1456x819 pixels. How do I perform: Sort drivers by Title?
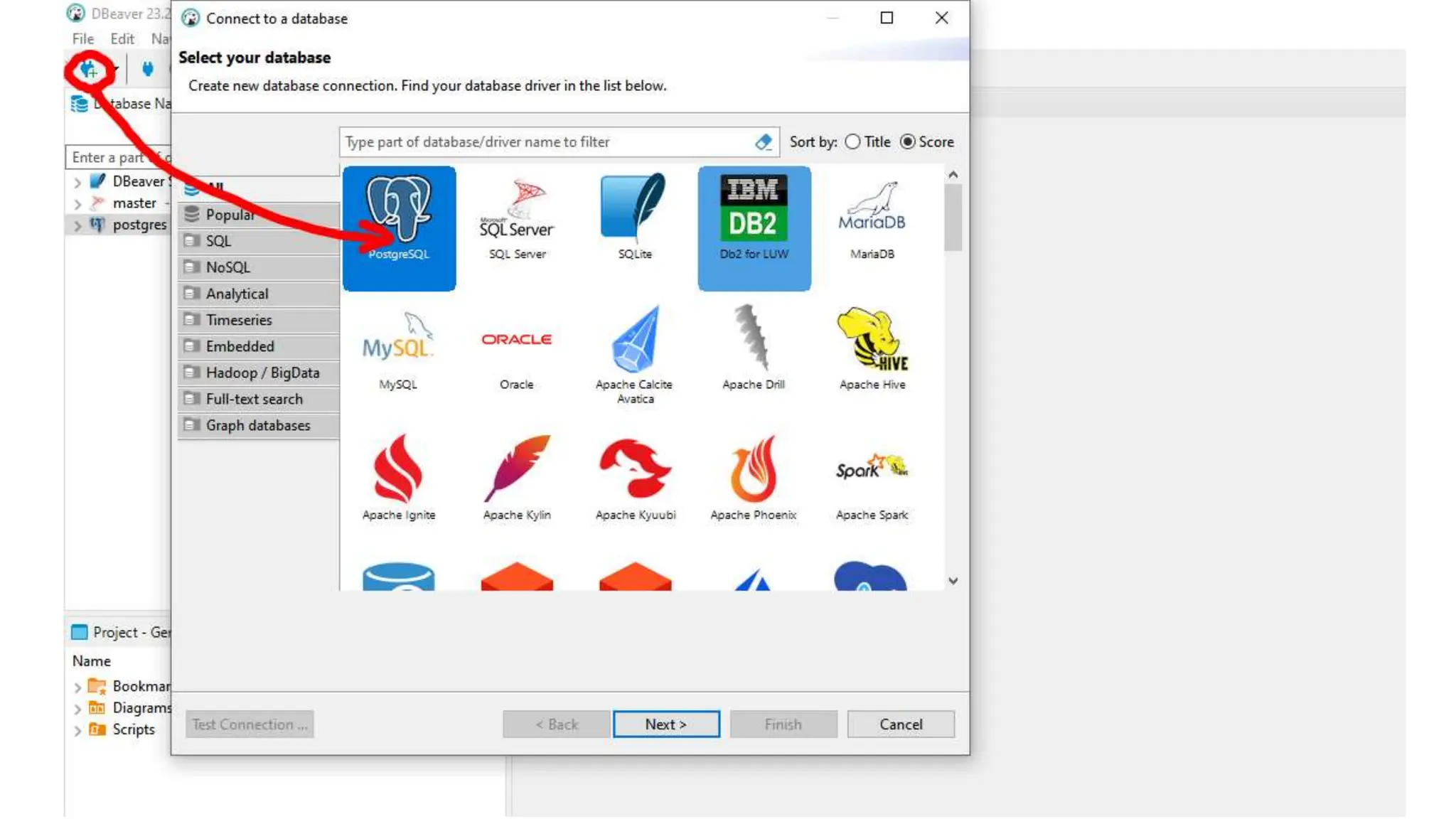coord(852,142)
